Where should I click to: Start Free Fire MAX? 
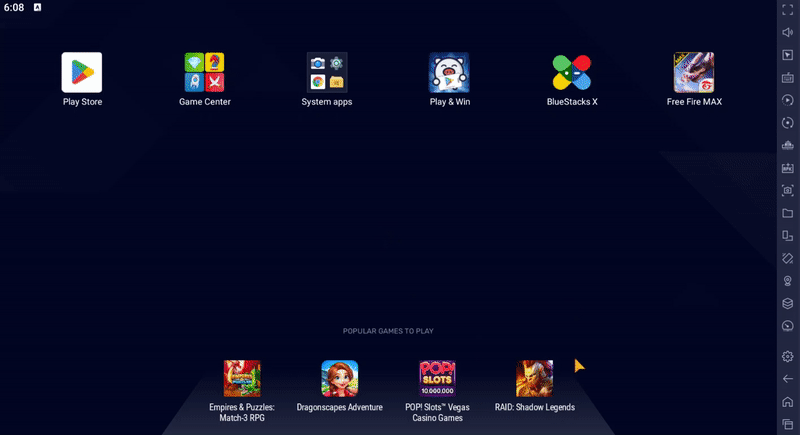pyautogui.click(x=694, y=72)
